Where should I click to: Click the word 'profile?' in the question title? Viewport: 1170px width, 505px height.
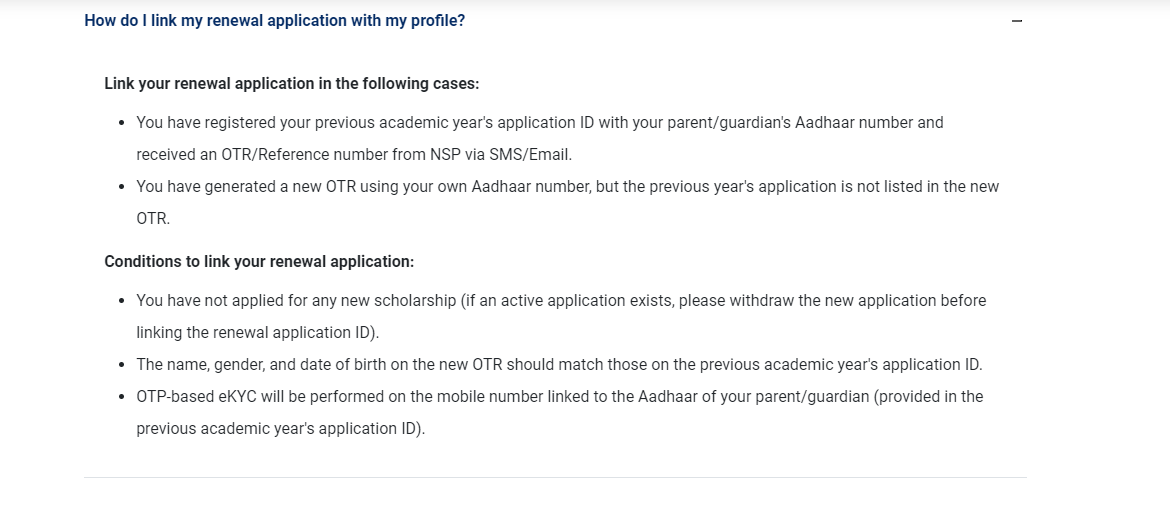[435, 20]
